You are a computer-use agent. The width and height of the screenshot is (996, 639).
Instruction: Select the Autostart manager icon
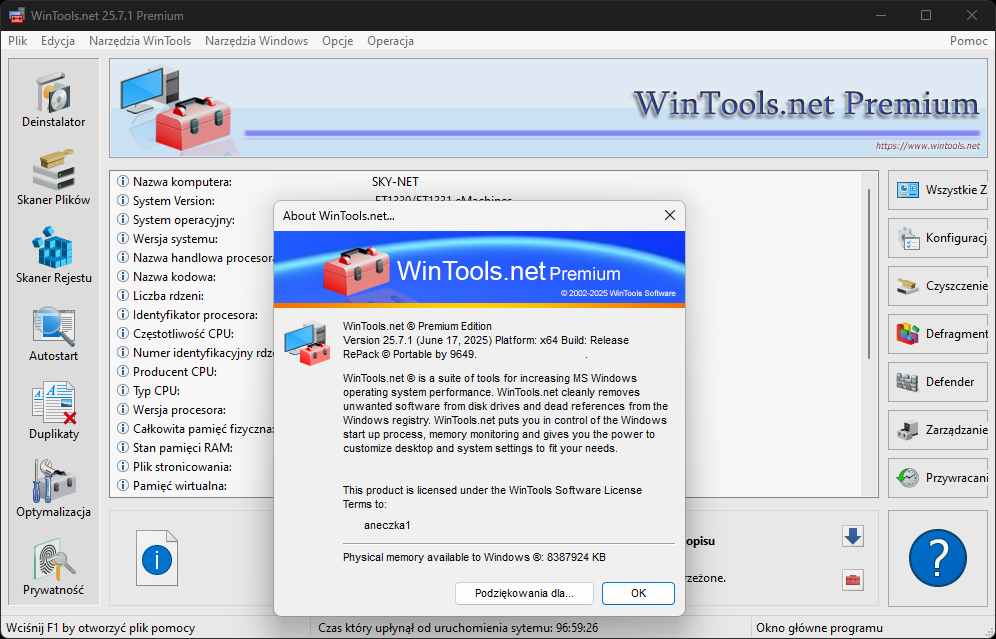point(53,335)
